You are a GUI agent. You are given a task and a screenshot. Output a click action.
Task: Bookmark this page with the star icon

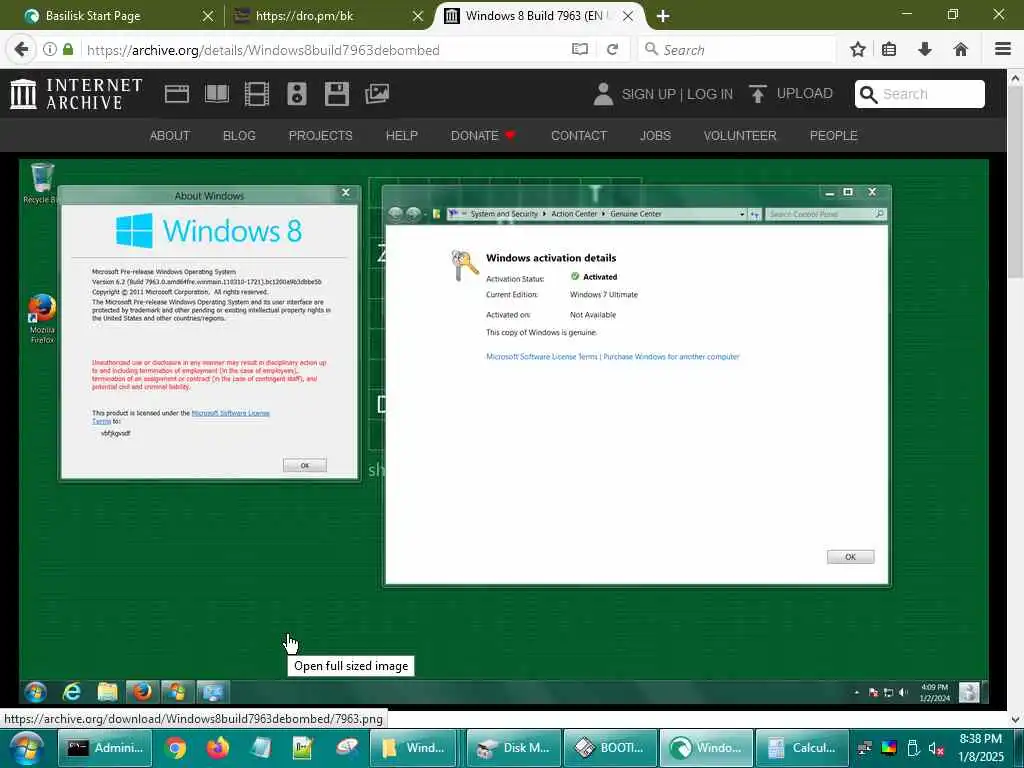pyautogui.click(x=857, y=50)
